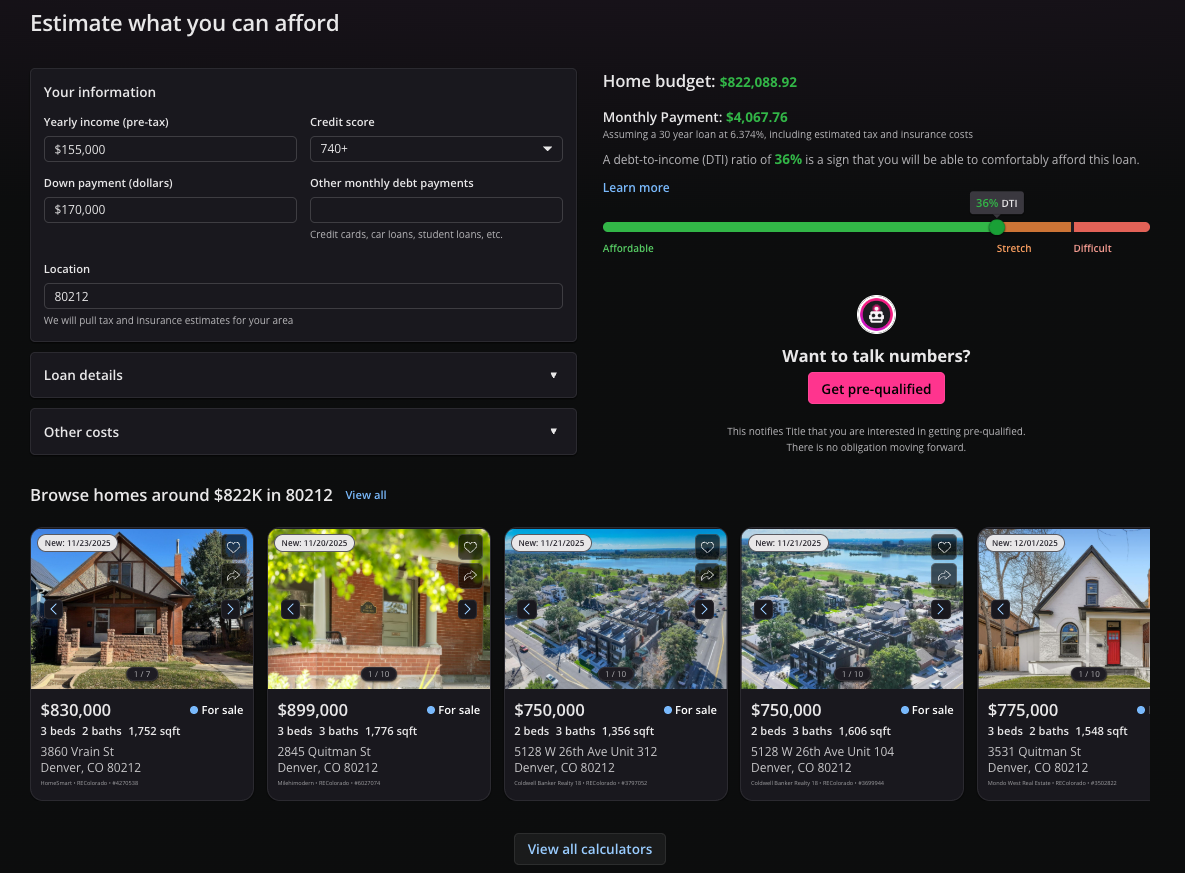Previous photo arrow on Unit 104 listing

(x=764, y=609)
